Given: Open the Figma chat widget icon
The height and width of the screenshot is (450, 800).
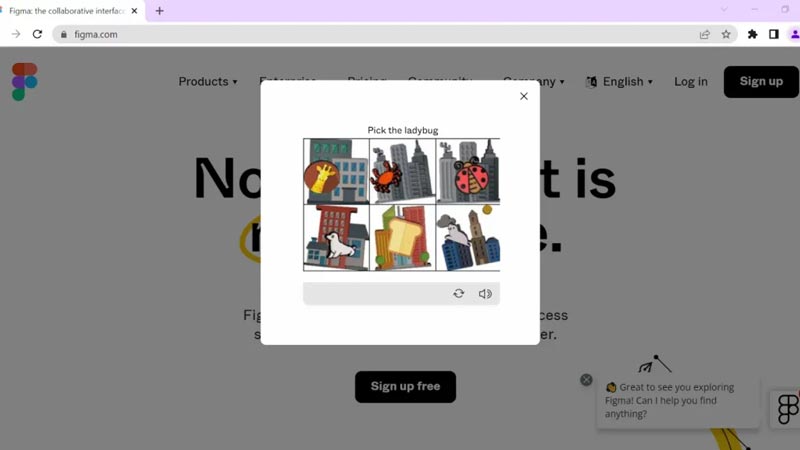Looking at the screenshot, I should click(x=787, y=409).
